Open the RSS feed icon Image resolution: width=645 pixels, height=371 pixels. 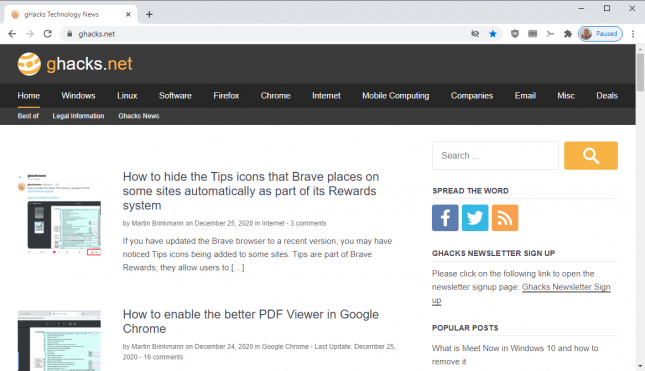point(505,218)
